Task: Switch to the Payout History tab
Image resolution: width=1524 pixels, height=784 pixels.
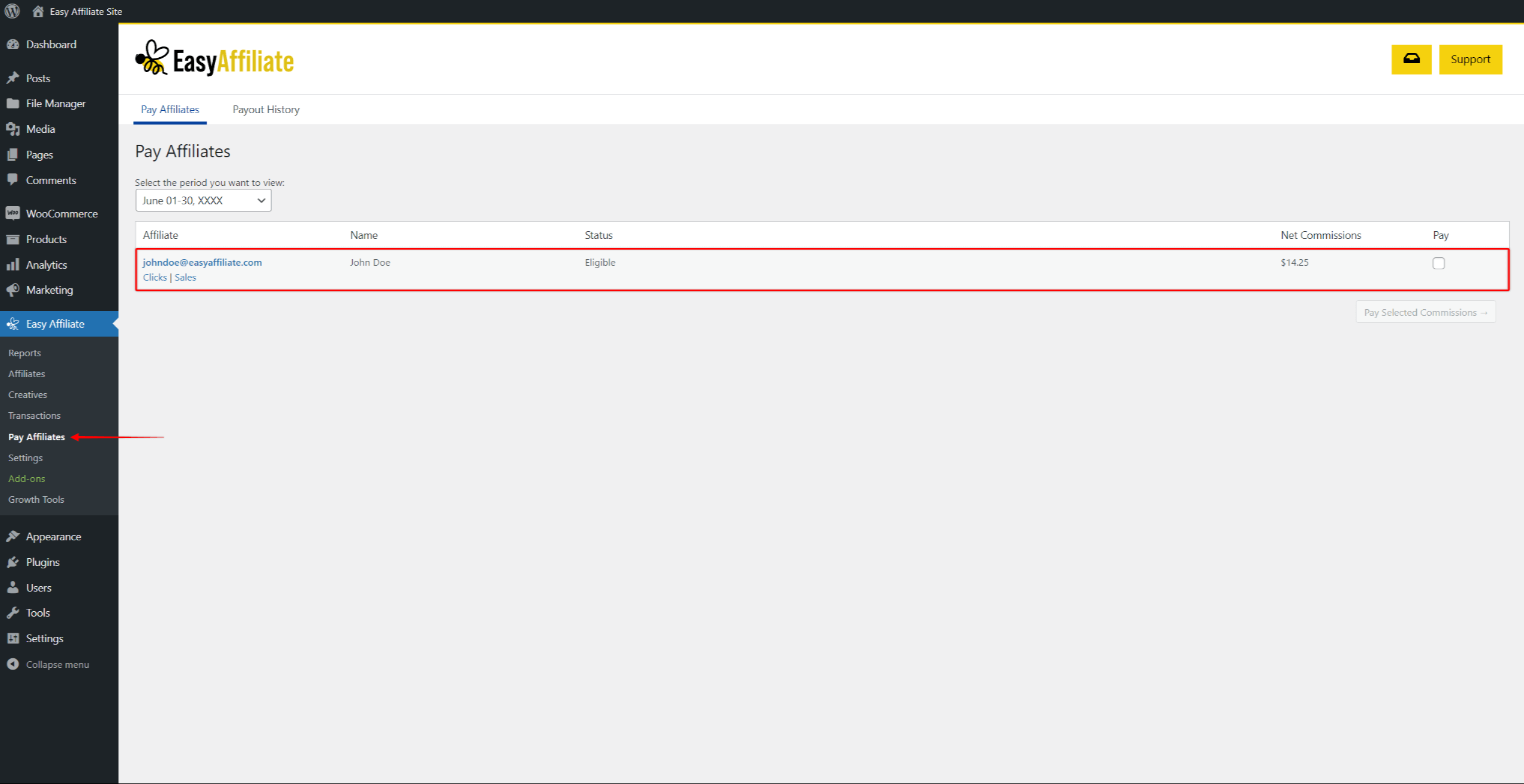Action: pos(265,109)
